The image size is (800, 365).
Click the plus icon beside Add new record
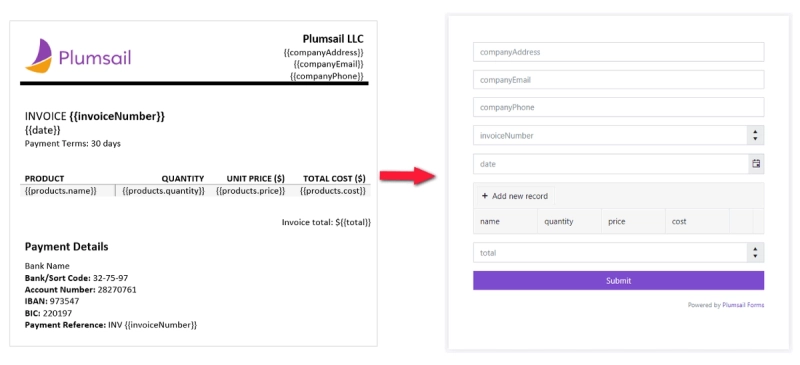(485, 196)
